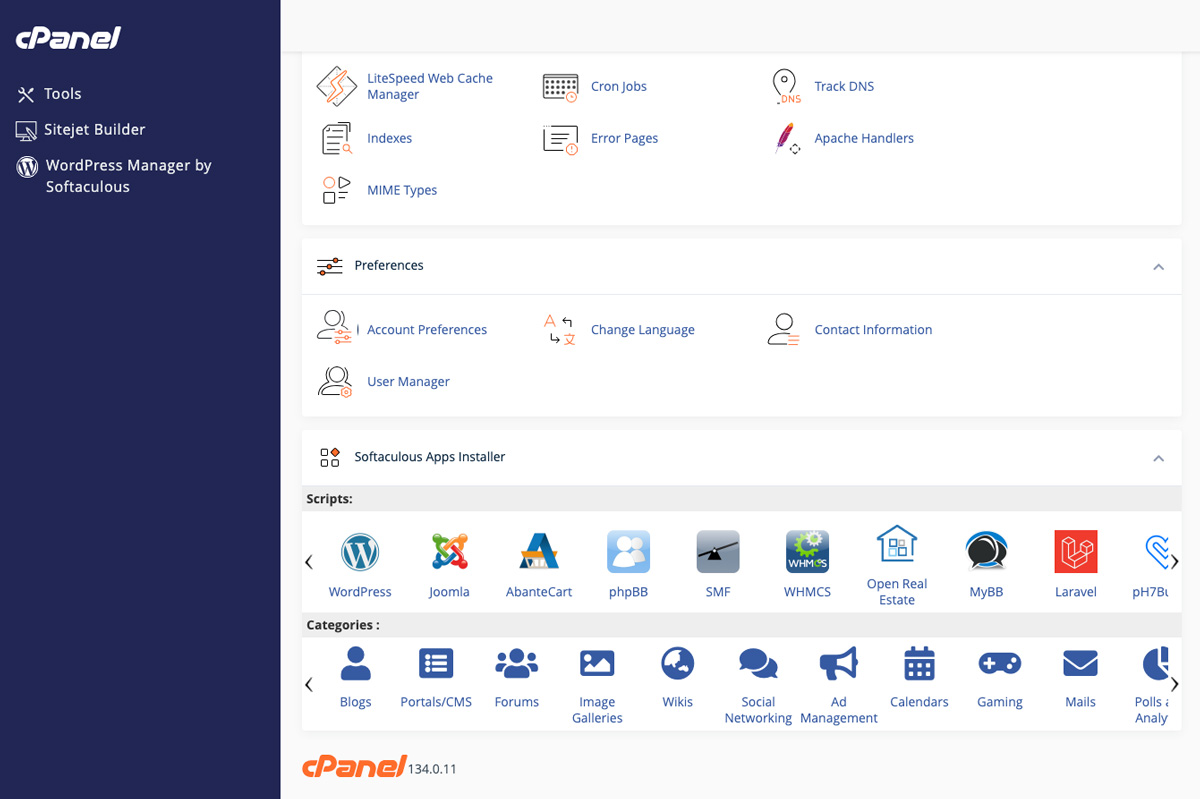Image resolution: width=1200 pixels, height=799 pixels.
Task: Open the Track DNS icon
Action: coord(786,87)
